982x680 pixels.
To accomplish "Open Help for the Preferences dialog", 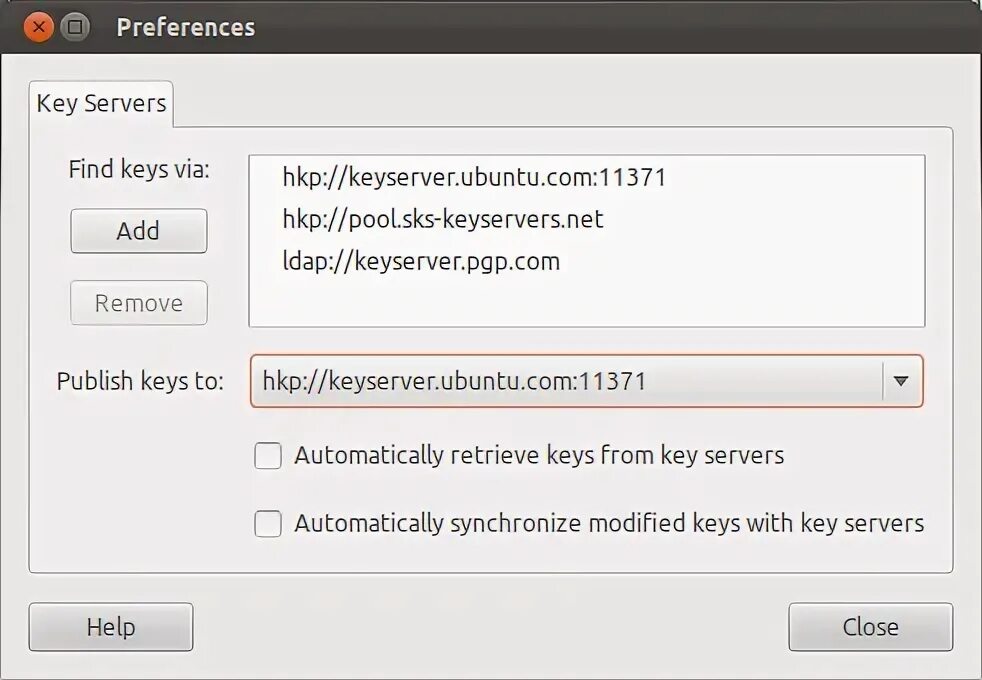I will coord(111,627).
